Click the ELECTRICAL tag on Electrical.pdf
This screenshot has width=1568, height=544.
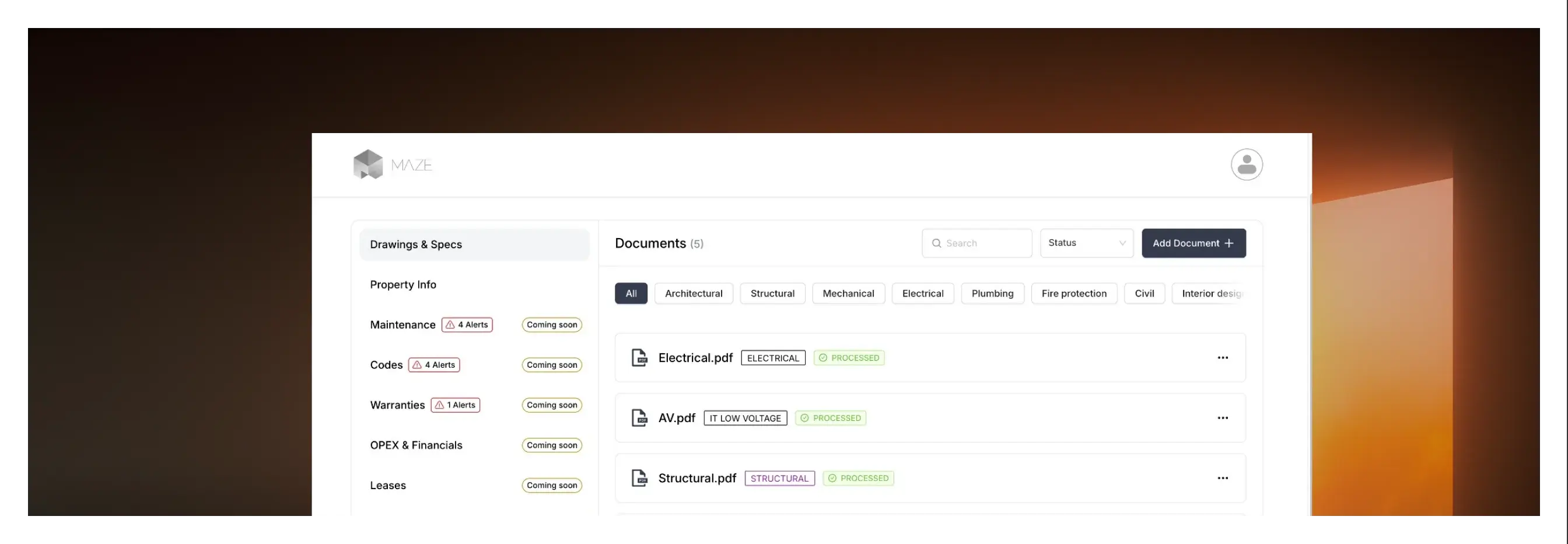773,358
